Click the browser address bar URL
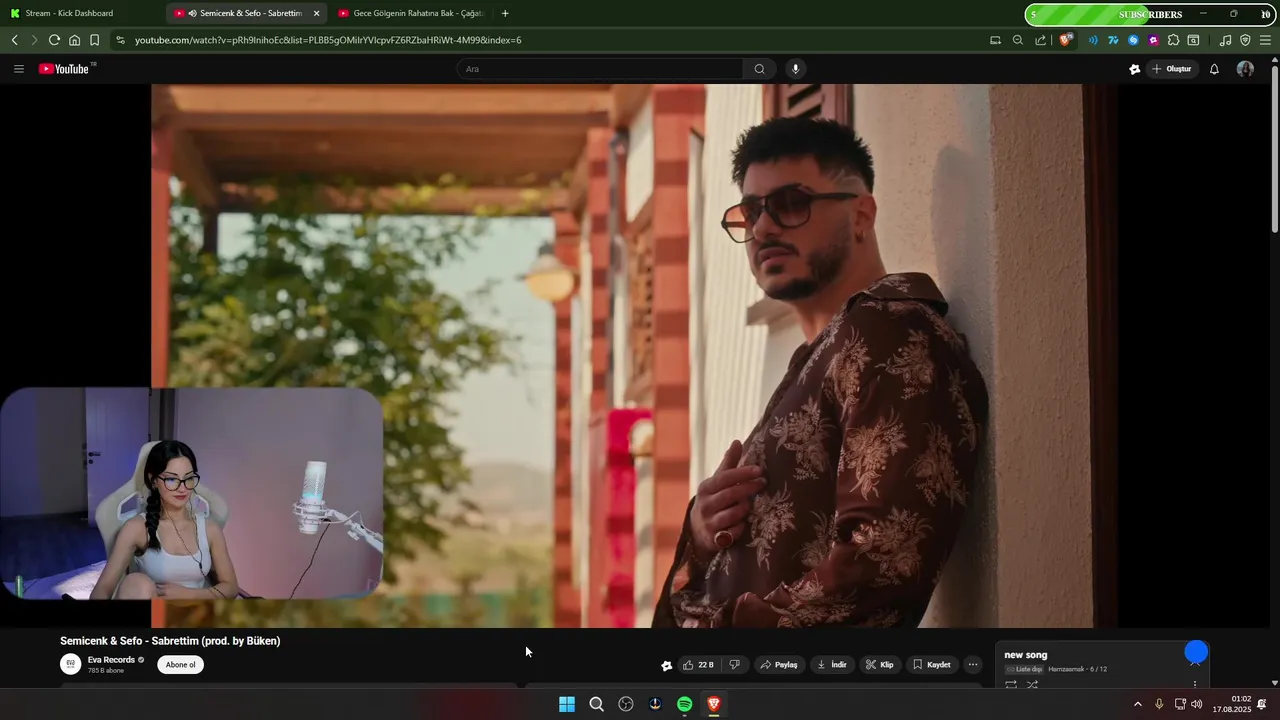The image size is (1280, 720). 328,40
